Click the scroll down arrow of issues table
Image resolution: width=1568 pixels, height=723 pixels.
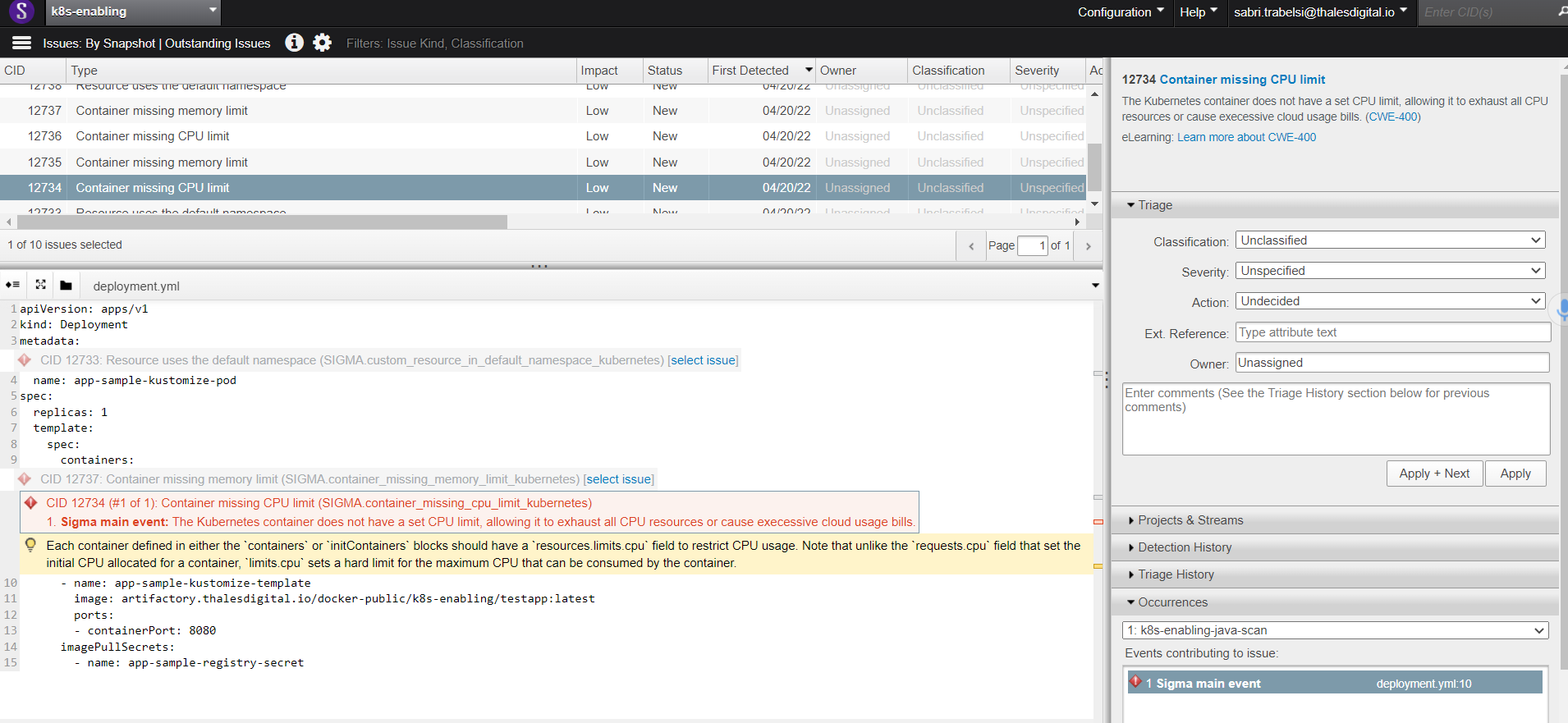tap(1094, 204)
